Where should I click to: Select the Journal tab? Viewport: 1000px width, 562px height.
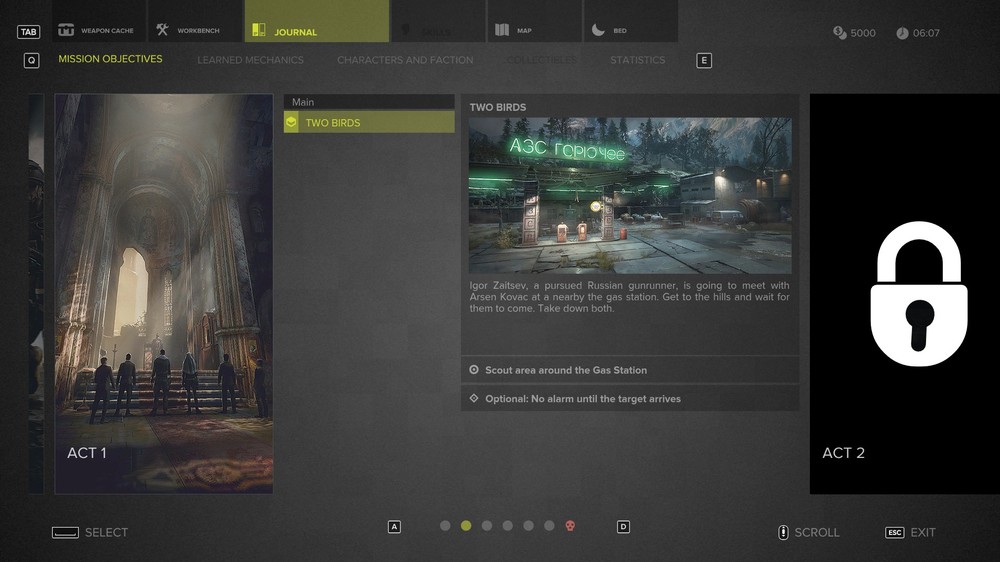tap(316, 31)
